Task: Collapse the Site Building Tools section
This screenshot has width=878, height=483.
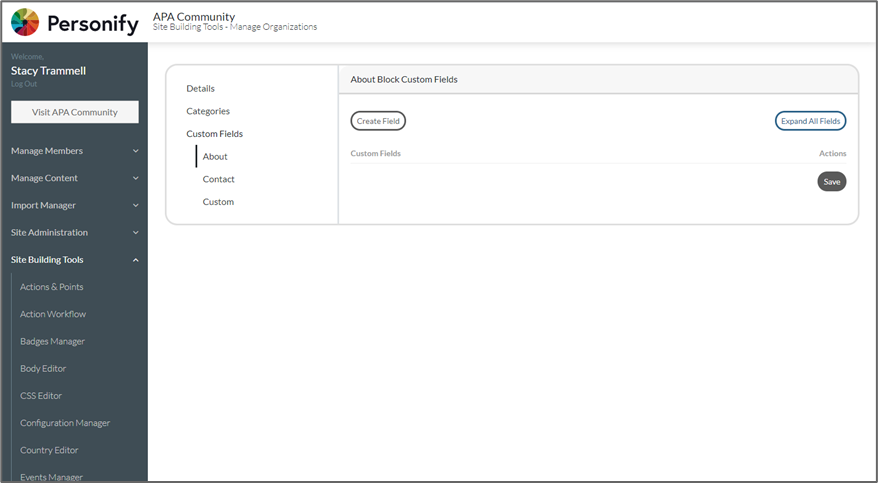Action: (x=136, y=260)
